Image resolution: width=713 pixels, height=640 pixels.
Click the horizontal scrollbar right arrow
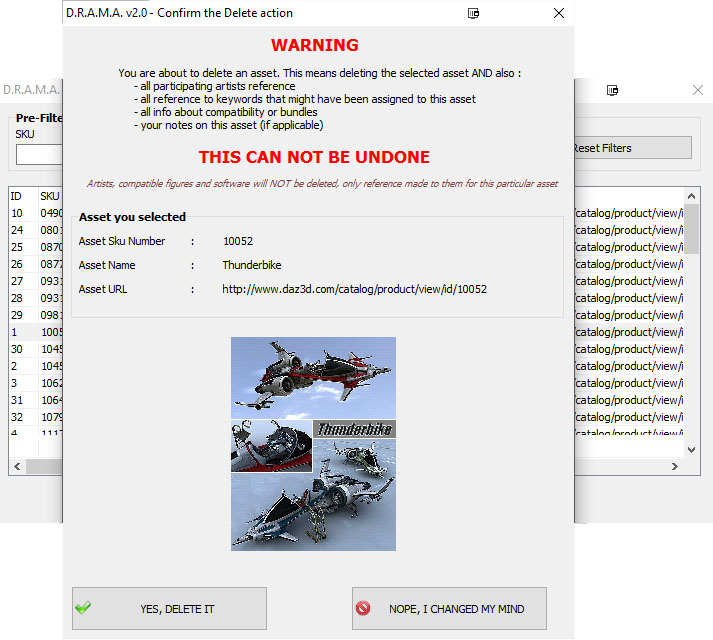pyautogui.click(x=675, y=466)
